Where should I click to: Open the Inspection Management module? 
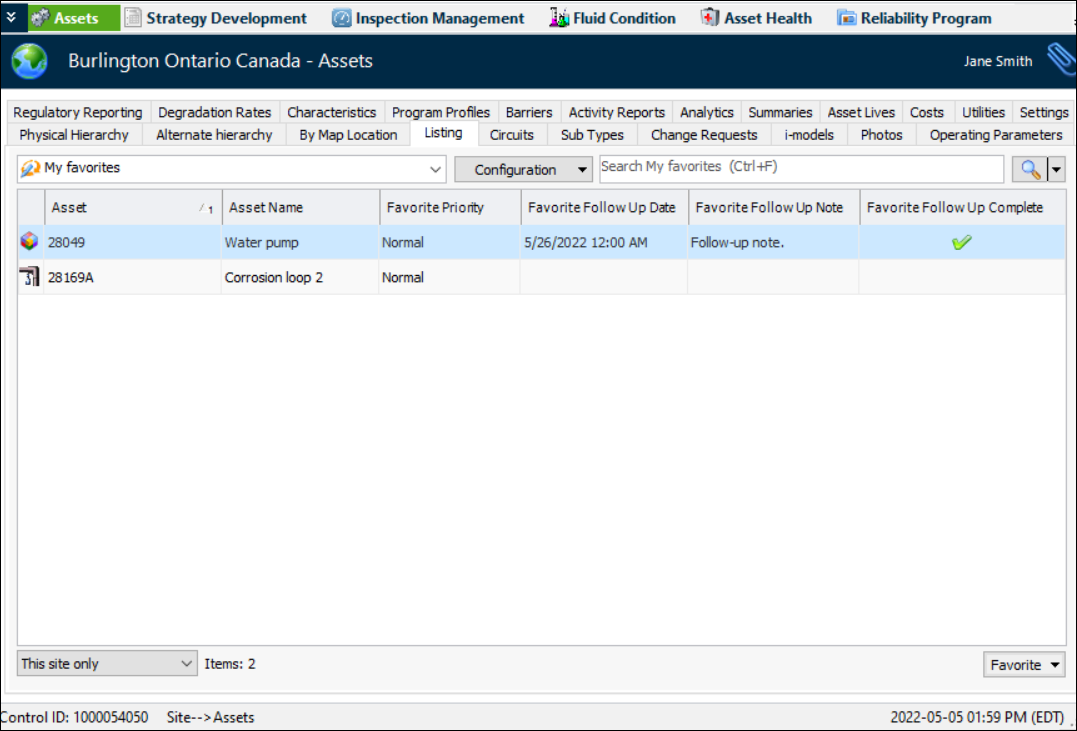pyautogui.click(x=428, y=18)
